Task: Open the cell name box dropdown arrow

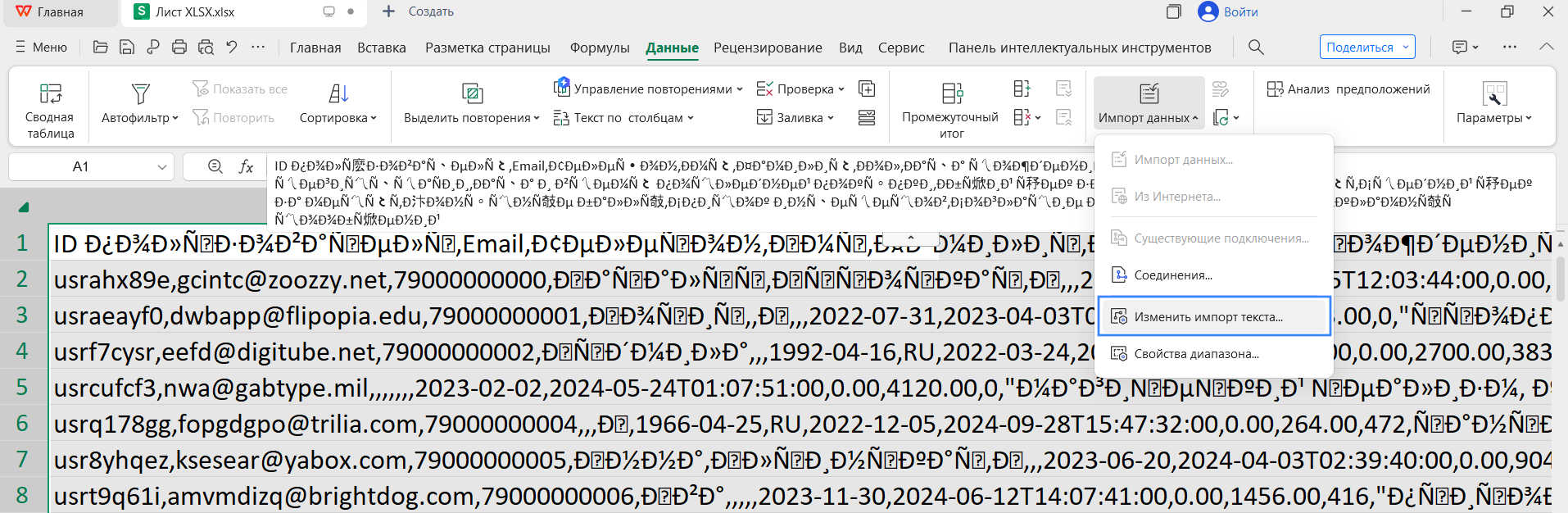Action: coord(161,167)
